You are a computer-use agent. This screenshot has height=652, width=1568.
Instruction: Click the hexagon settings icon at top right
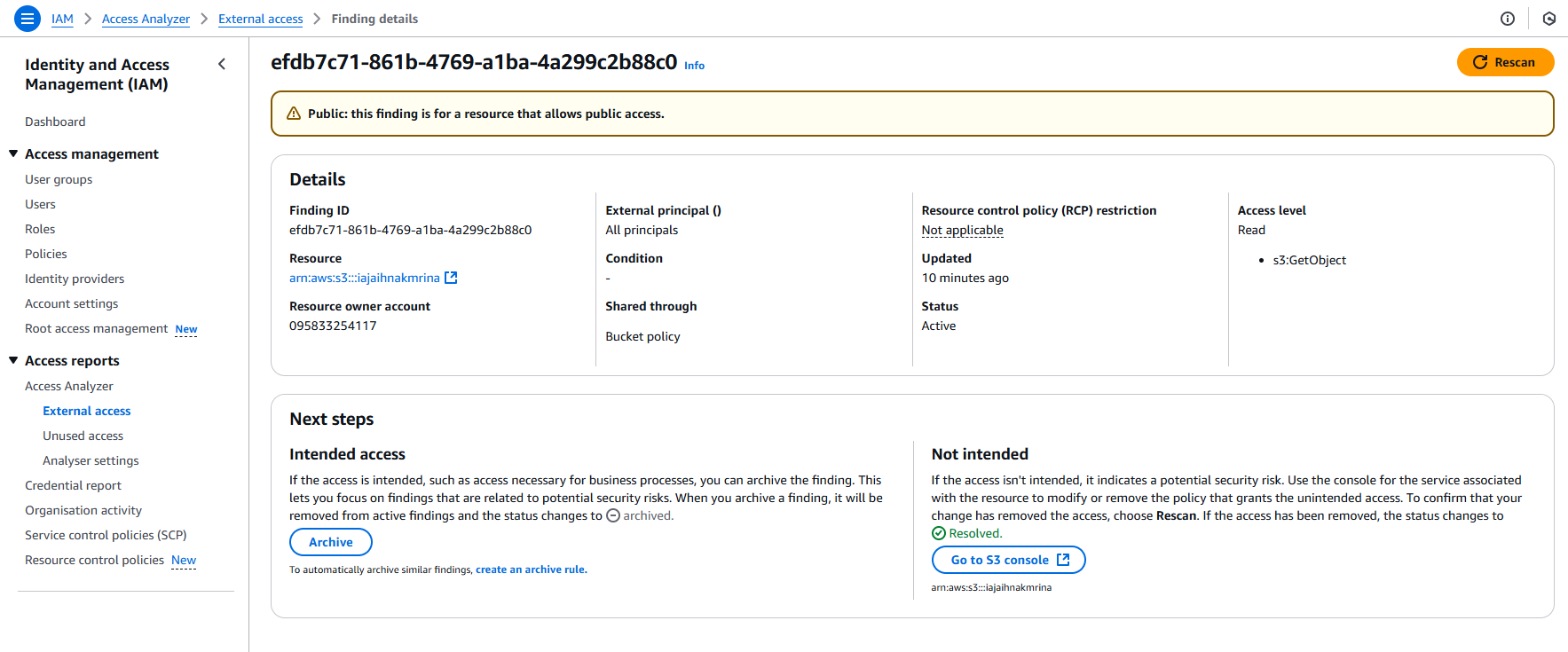tap(1549, 19)
